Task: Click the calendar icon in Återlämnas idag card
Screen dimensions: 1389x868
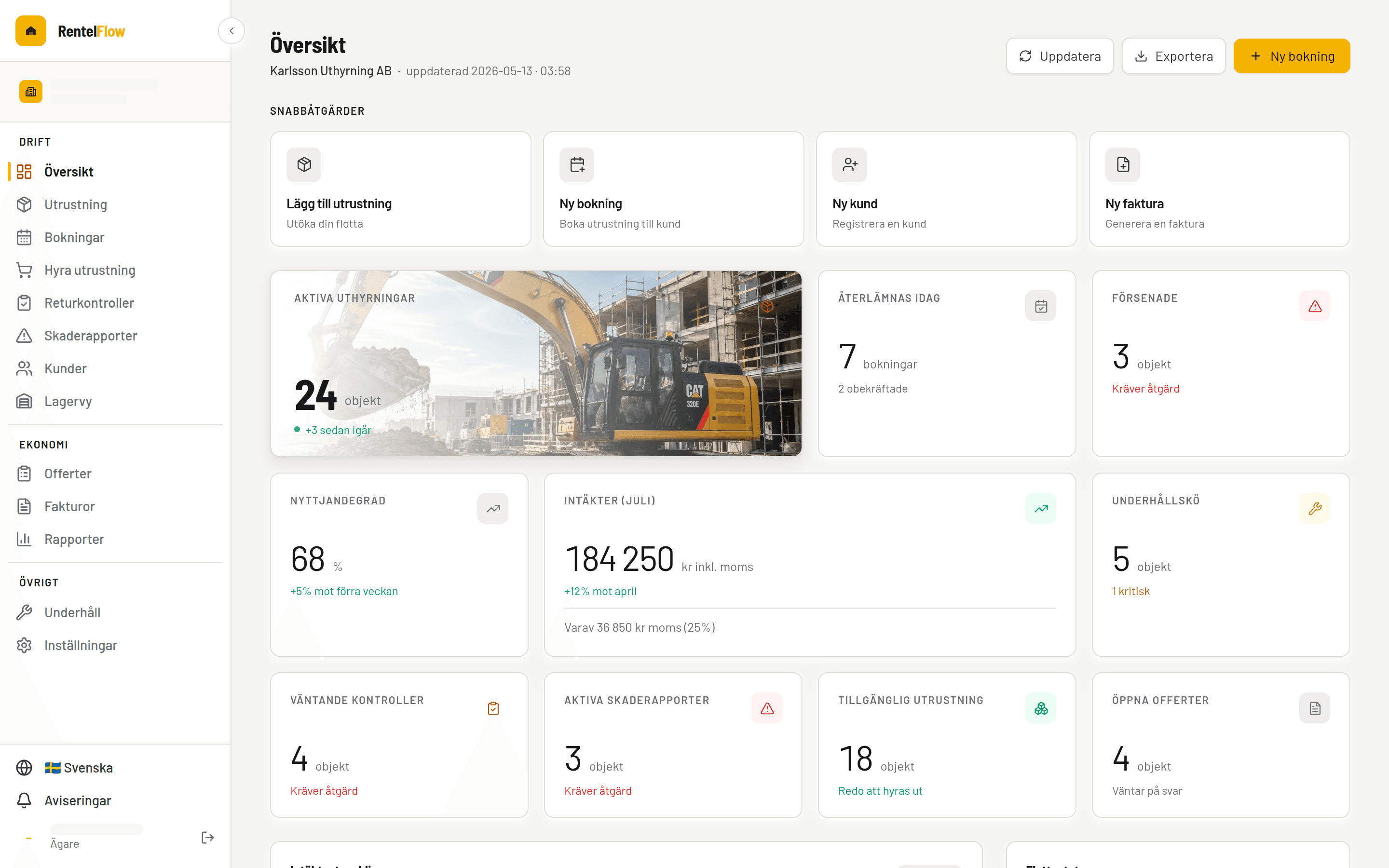Action: [1041, 306]
